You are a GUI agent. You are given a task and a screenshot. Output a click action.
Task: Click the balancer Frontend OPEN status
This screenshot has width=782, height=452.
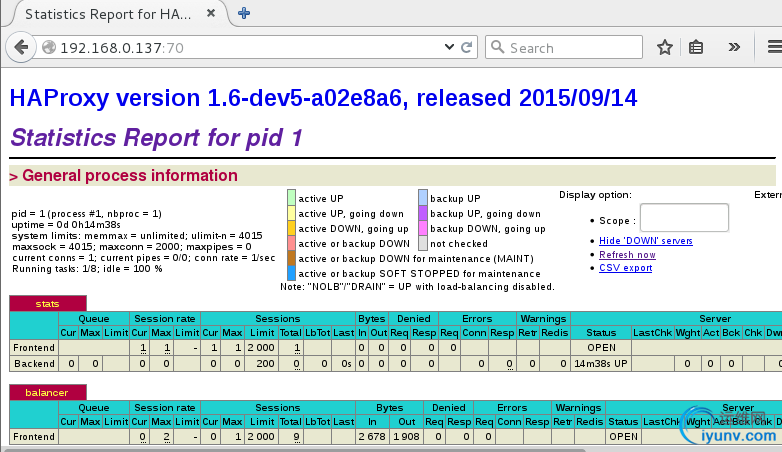(623, 437)
